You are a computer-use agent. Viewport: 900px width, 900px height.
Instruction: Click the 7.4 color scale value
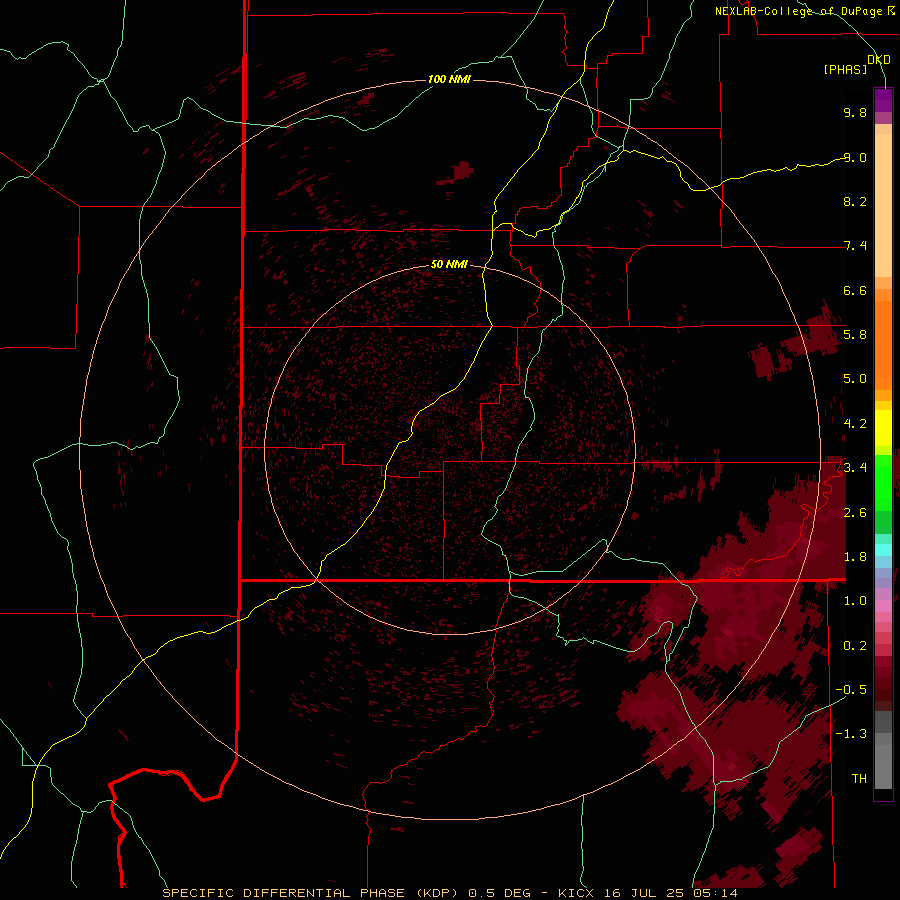(855, 246)
